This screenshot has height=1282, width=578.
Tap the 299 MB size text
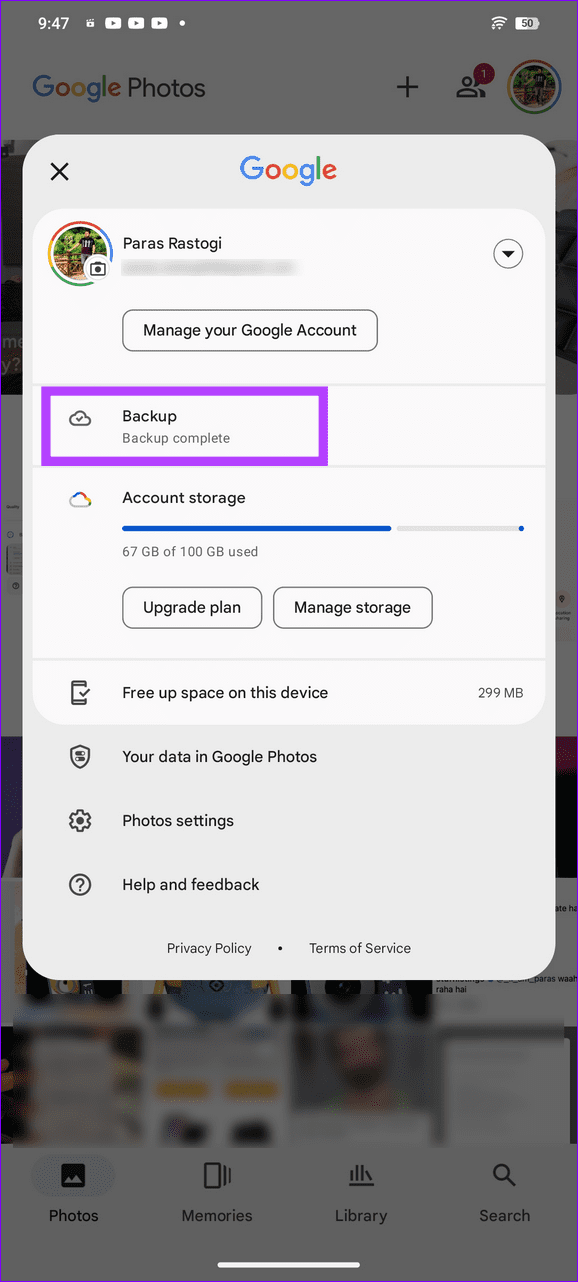[500, 692]
